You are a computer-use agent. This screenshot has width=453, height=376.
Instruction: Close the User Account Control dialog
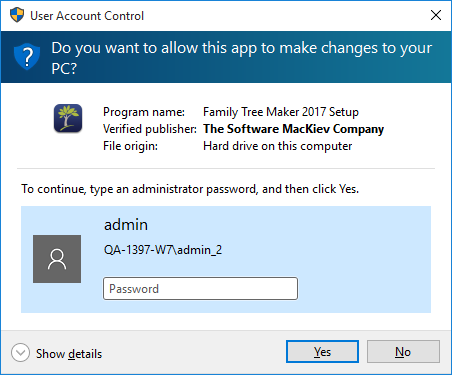(436, 15)
